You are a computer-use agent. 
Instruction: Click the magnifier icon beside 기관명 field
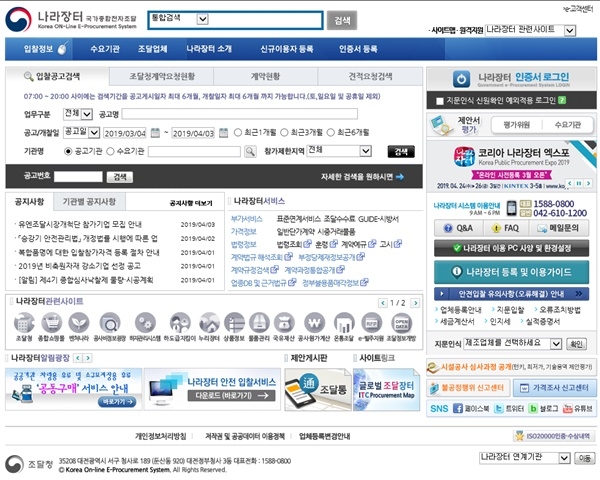(250, 152)
